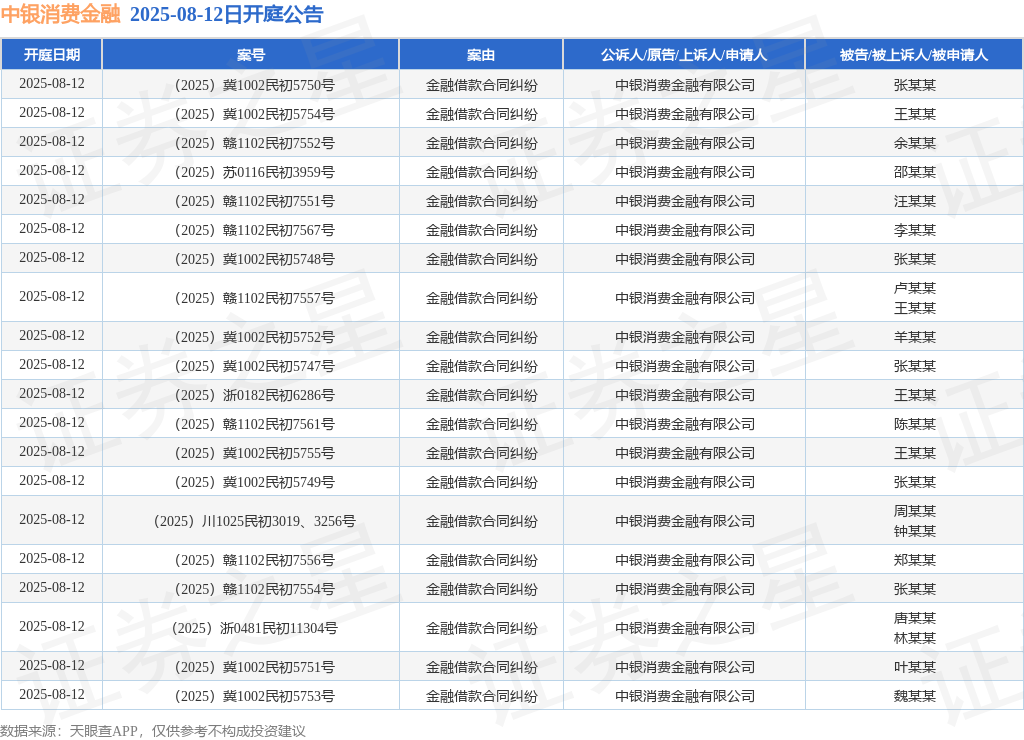The width and height of the screenshot is (1024, 740).
Task: Select case number 赣1102民初7557号
Action: (255, 298)
